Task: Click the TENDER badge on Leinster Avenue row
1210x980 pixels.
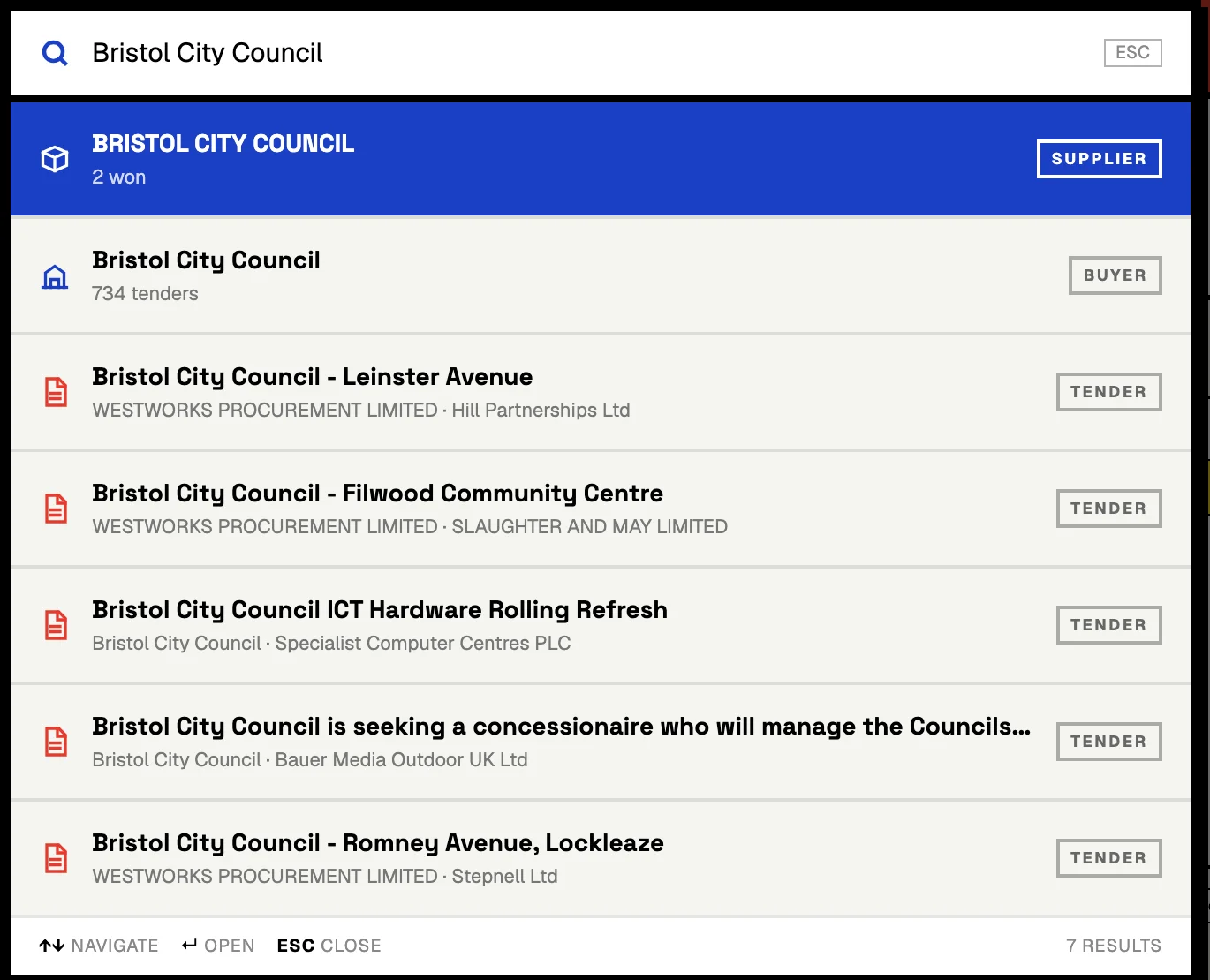Action: tap(1108, 392)
